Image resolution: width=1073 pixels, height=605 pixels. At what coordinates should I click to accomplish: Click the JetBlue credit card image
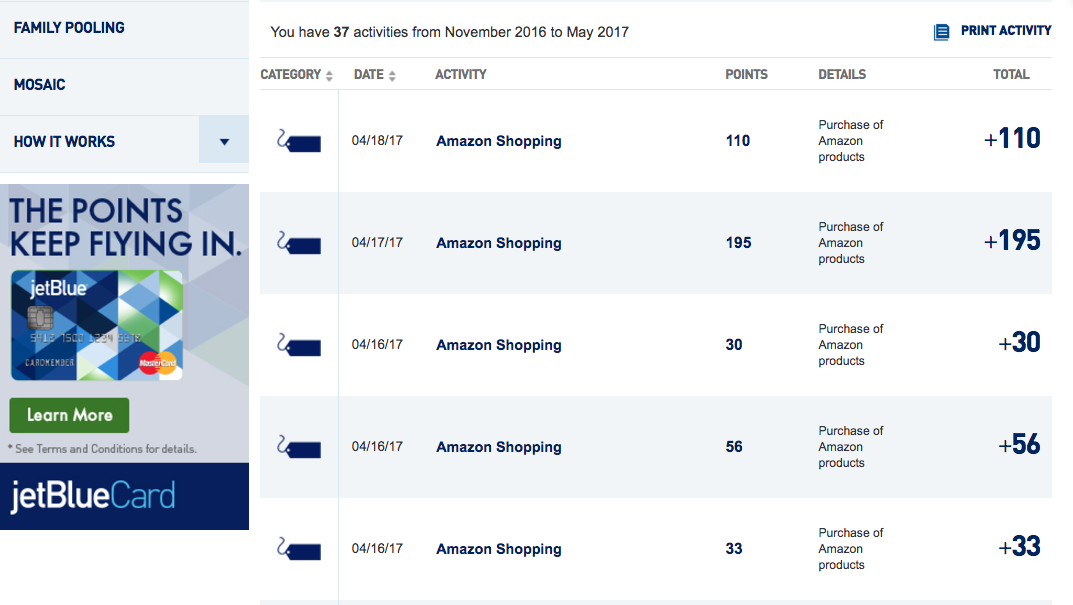(96, 325)
